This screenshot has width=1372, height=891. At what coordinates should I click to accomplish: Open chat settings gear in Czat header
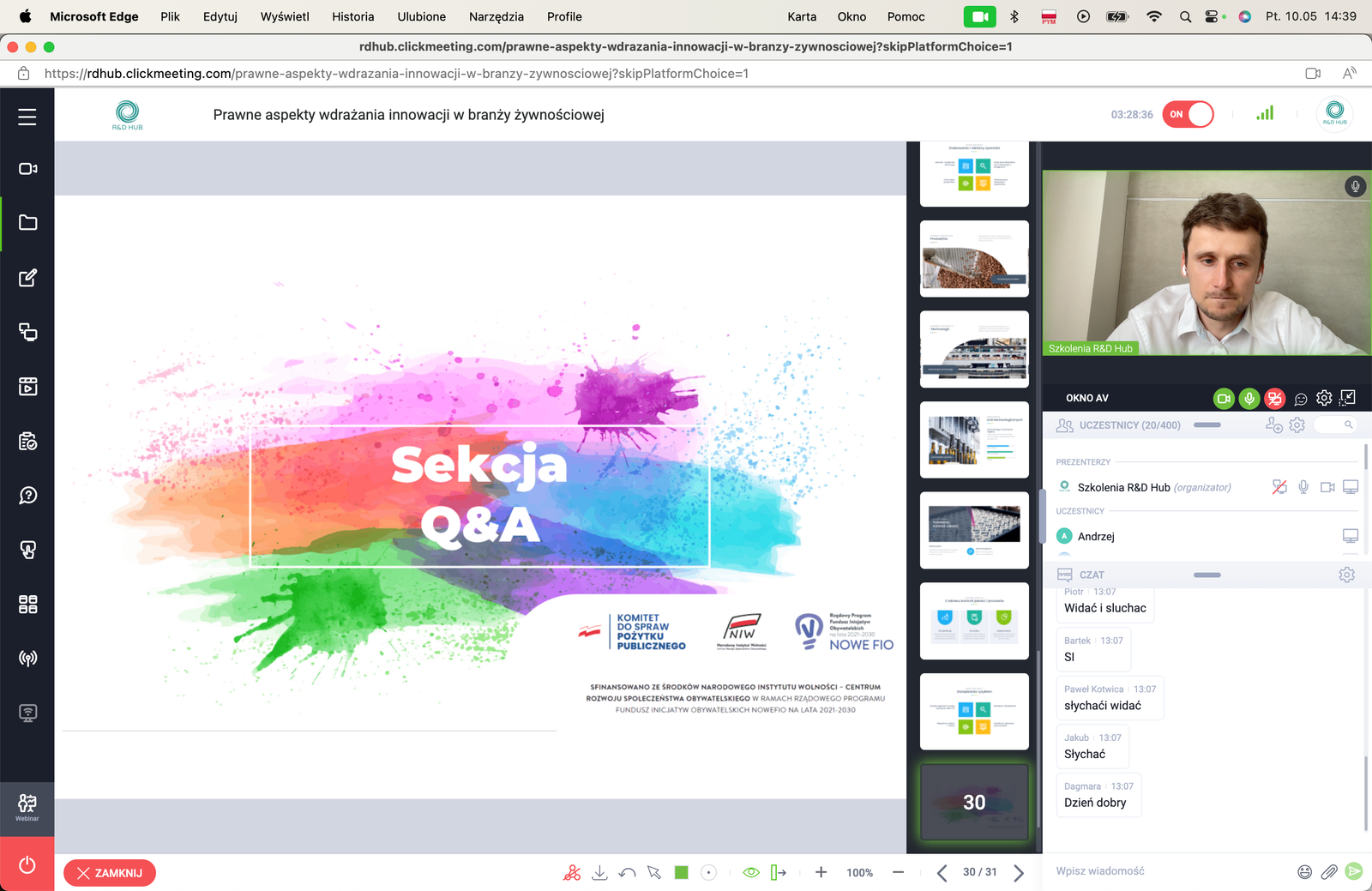pyautogui.click(x=1346, y=575)
